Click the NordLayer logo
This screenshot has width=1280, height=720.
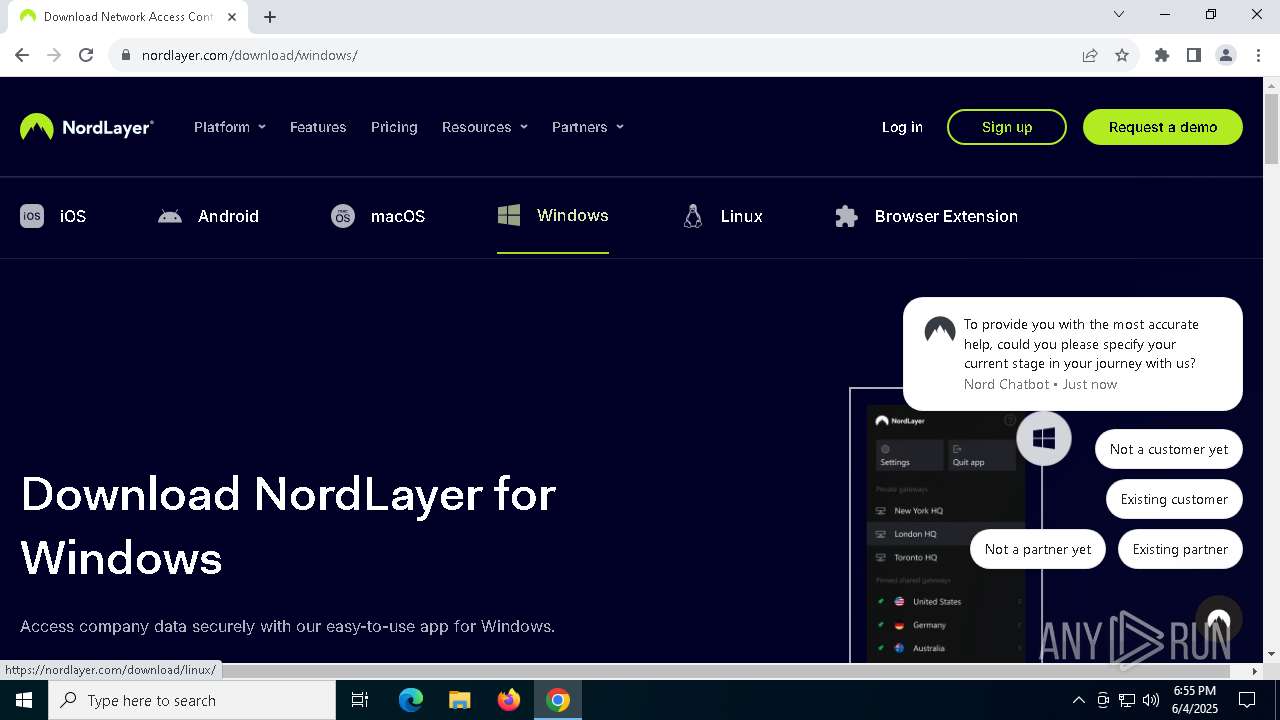[x=87, y=127]
